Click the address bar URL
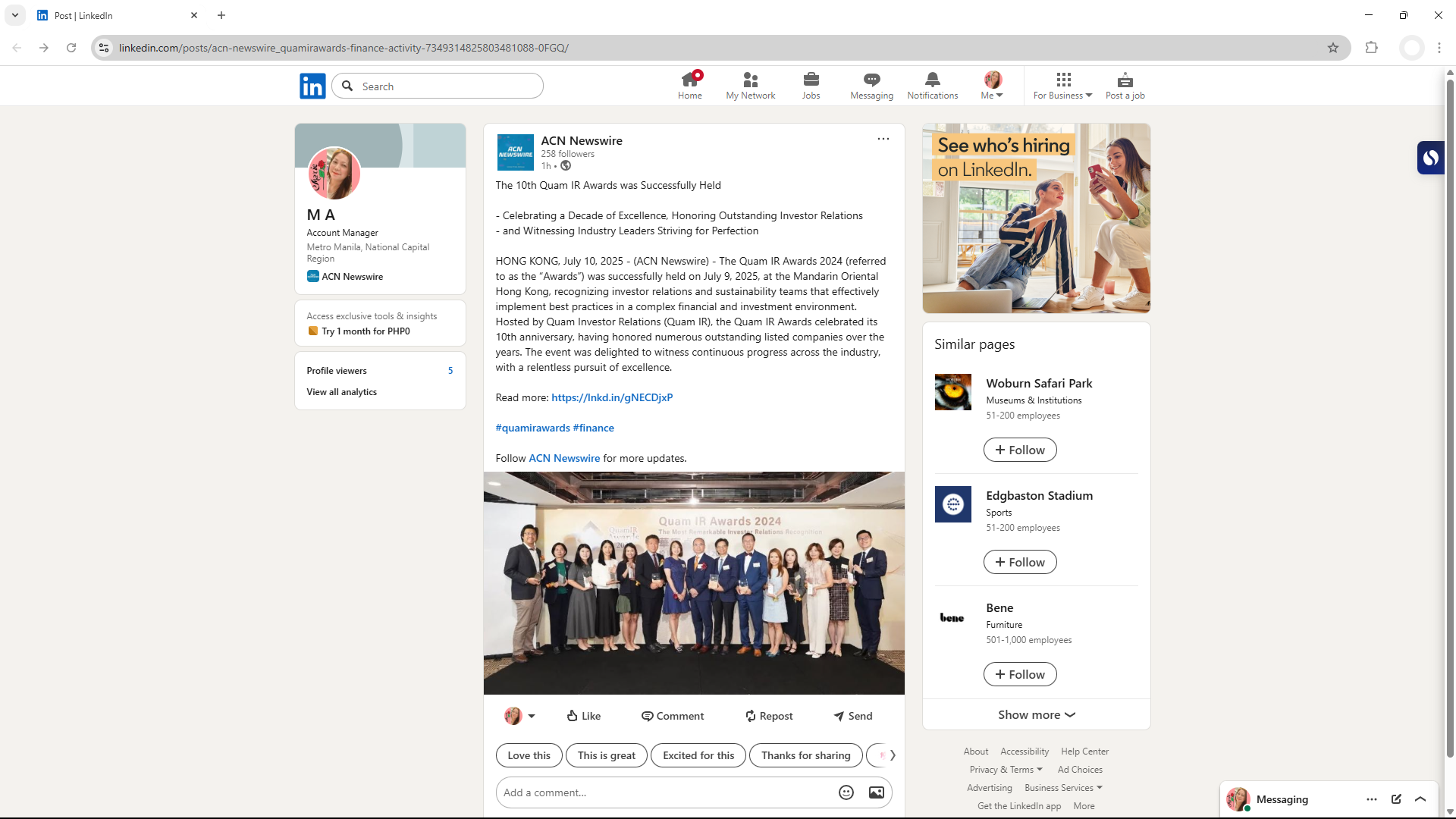The width and height of the screenshot is (1456, 819). 344,48
